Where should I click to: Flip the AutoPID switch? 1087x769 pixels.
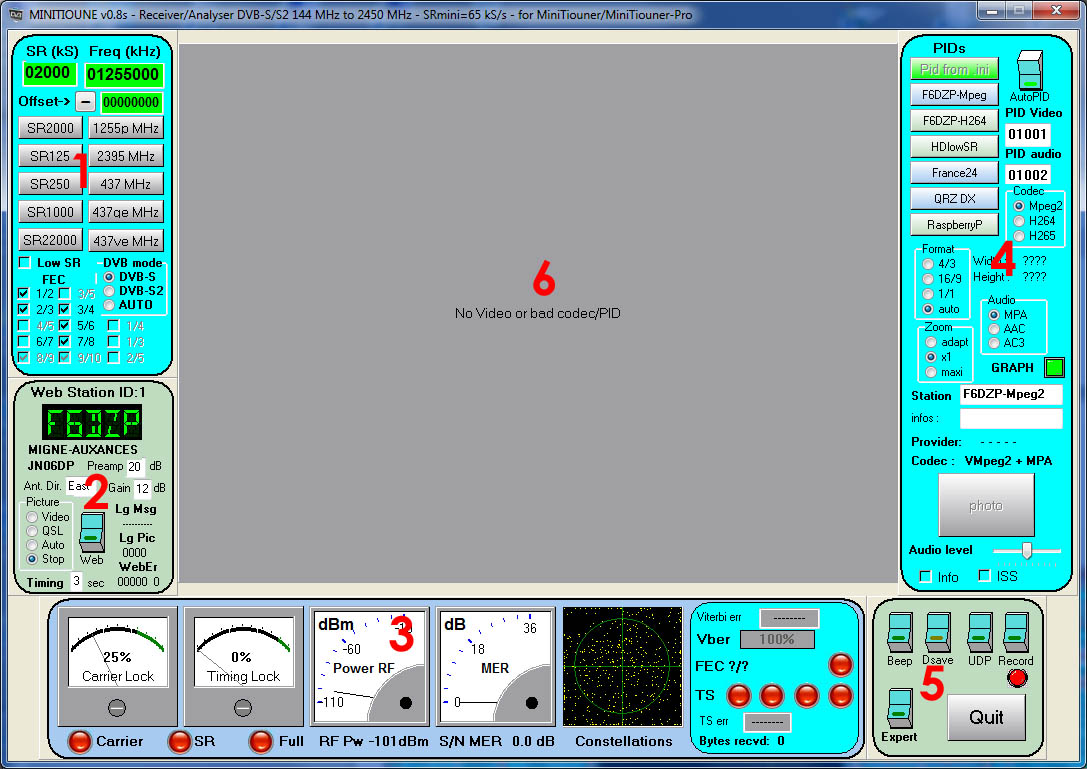(x=1029, y=70)
